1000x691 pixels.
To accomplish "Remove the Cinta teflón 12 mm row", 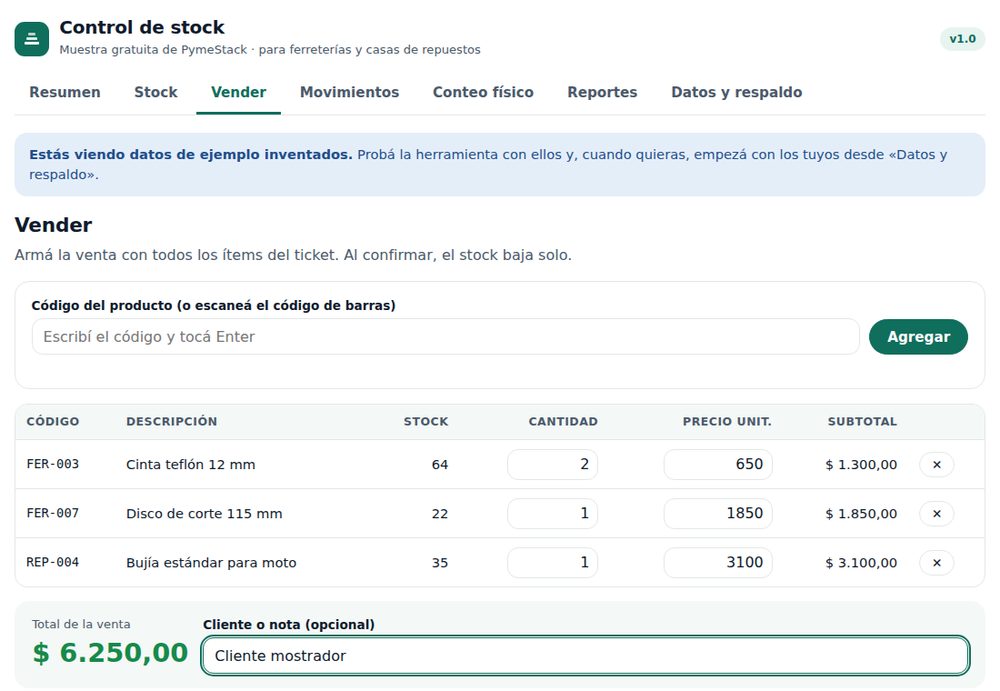I will tap(936, 464).
